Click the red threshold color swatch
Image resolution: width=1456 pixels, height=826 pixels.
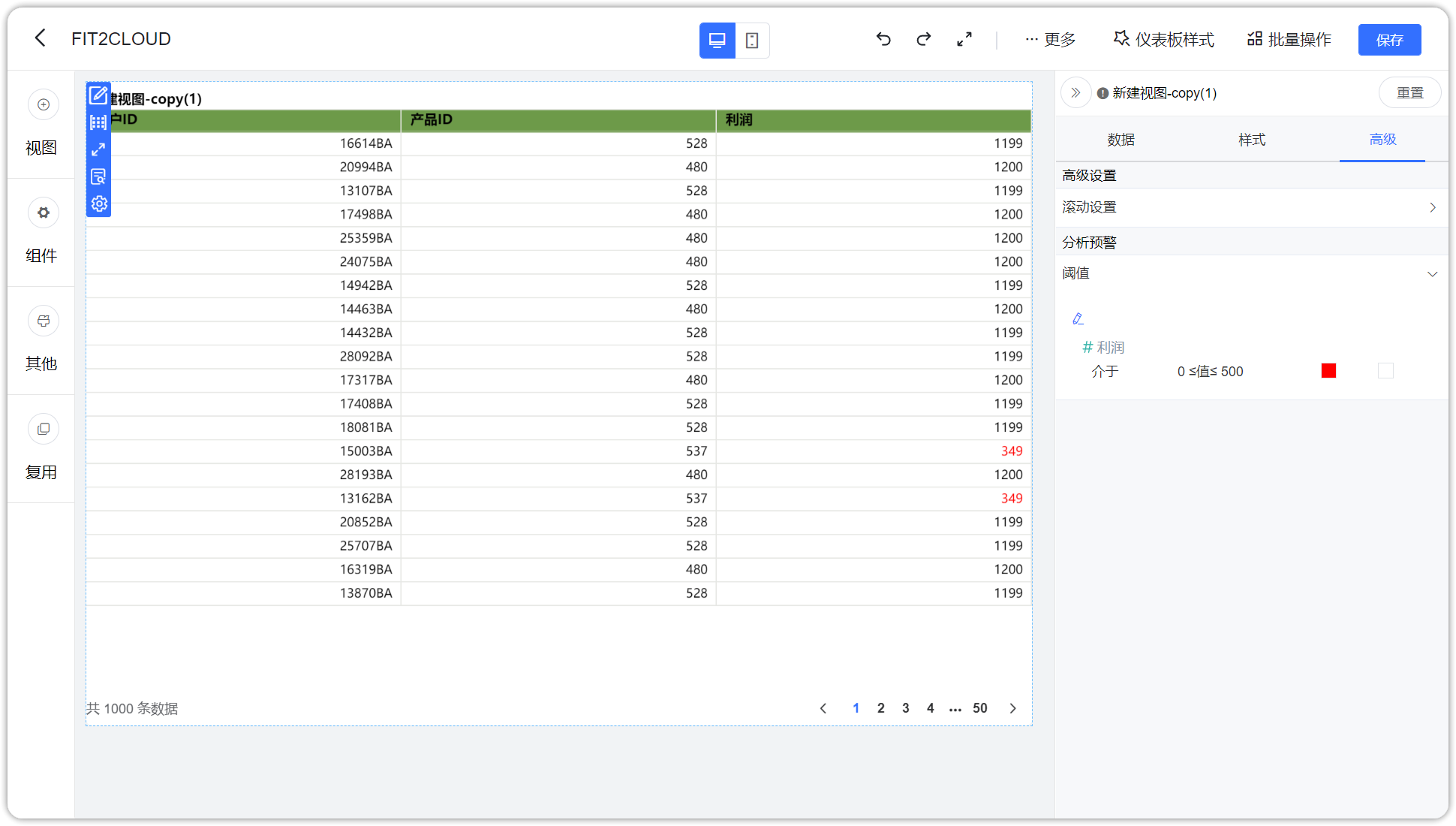(1328, 371)
